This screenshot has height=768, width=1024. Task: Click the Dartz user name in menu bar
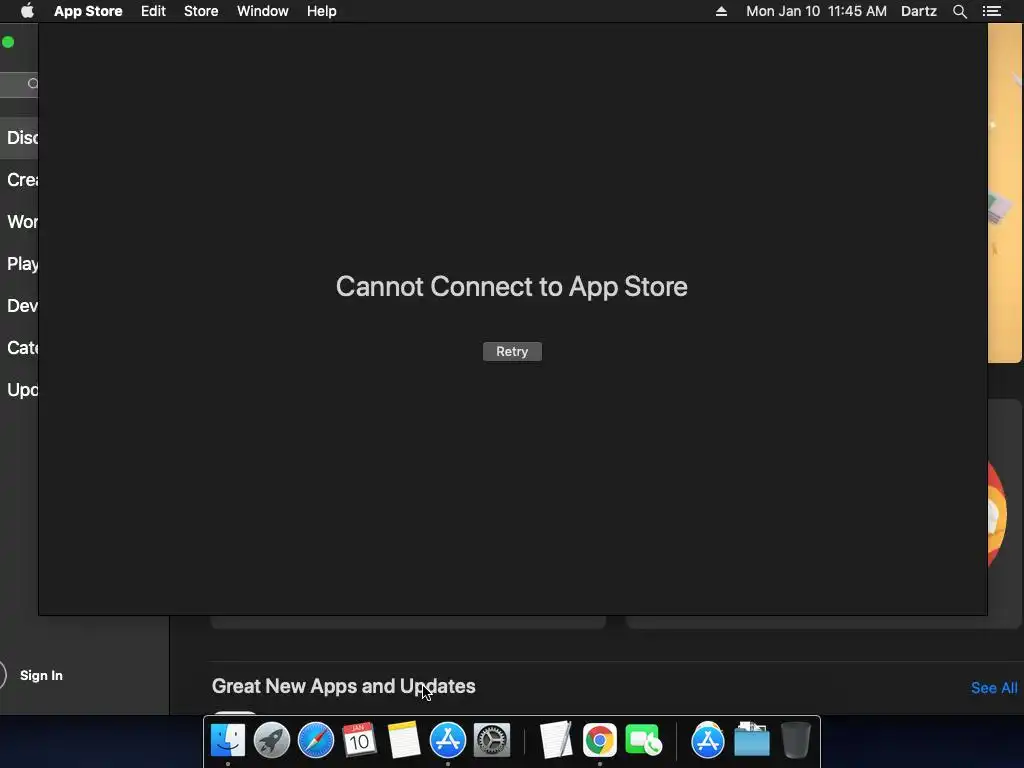point(919,11)
